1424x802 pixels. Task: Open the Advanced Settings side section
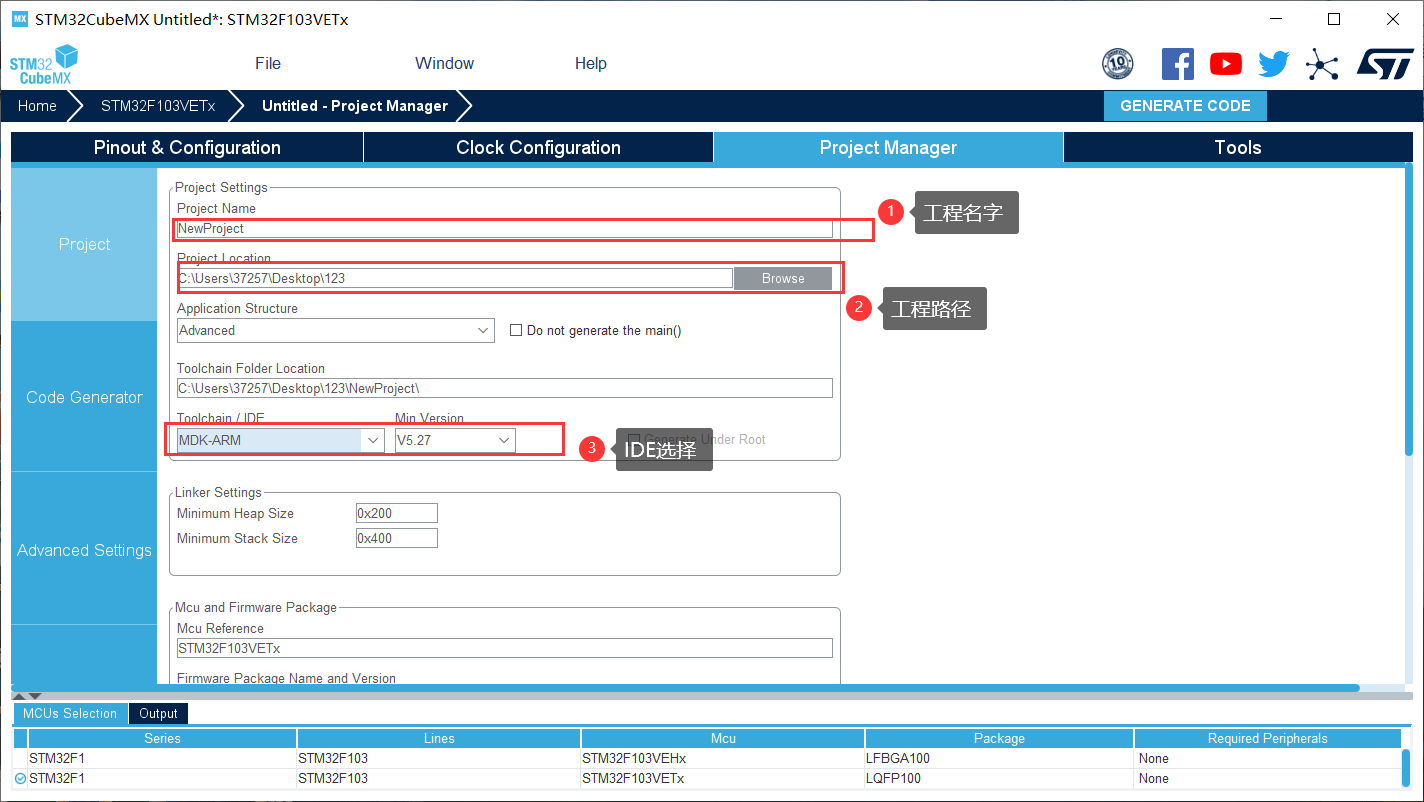click(84, 550)
